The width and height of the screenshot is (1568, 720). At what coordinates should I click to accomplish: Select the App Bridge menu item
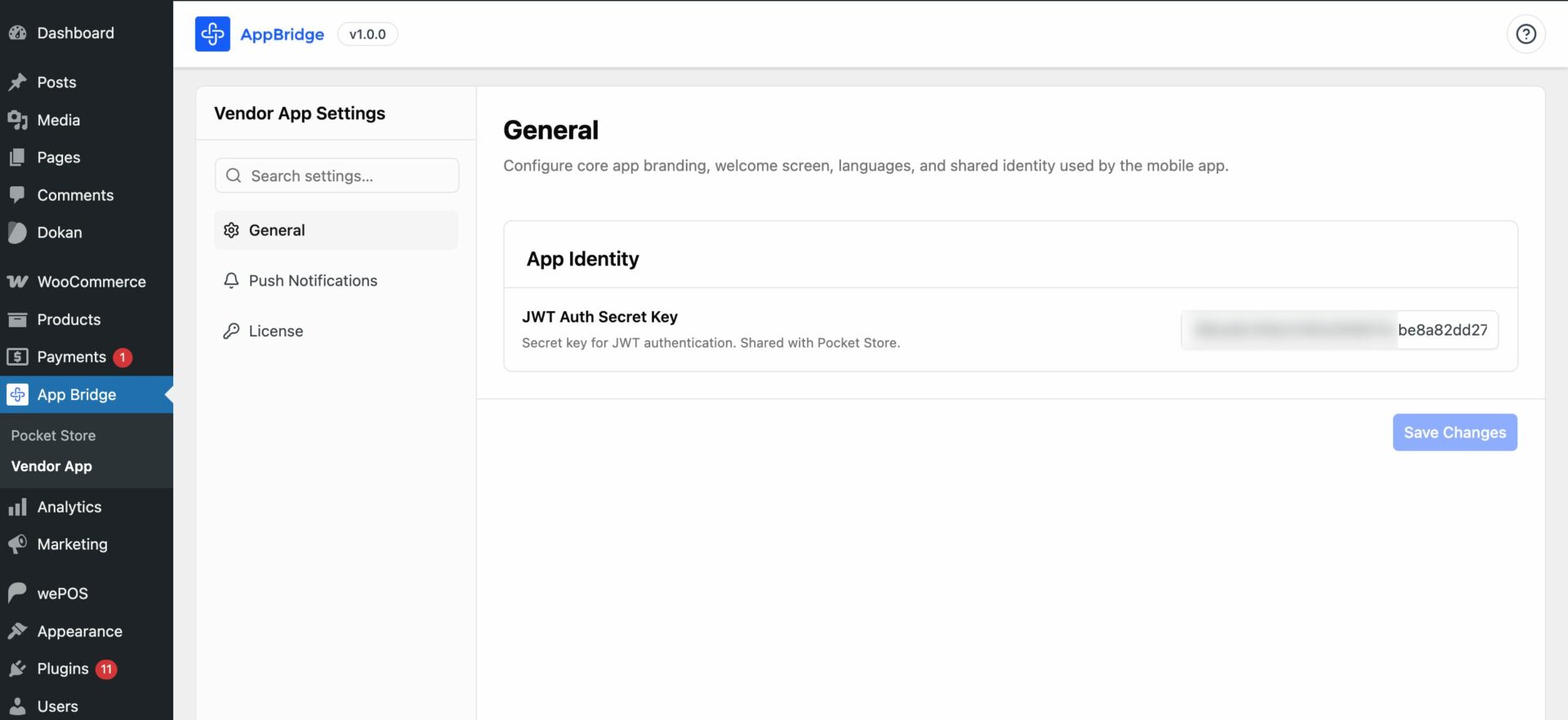pos(87,394)
